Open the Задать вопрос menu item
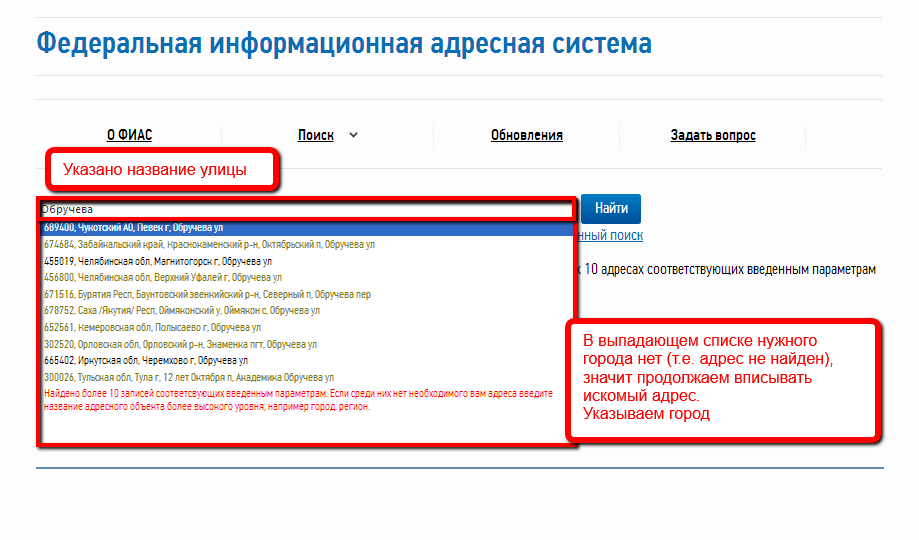The height and width of the screenshot is (540, 919). click(x=713, y=135)
